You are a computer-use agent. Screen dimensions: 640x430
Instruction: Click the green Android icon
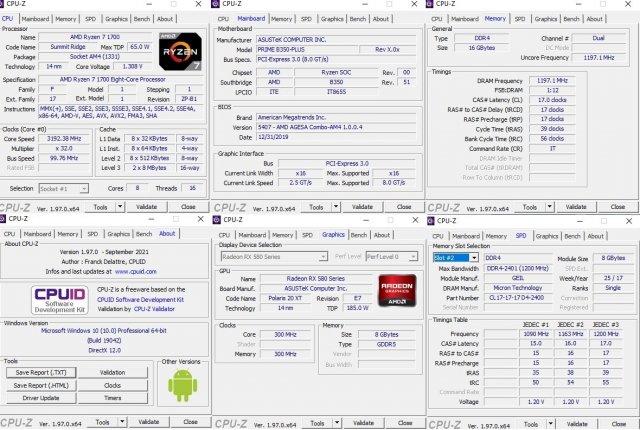(x=182, y=384)
